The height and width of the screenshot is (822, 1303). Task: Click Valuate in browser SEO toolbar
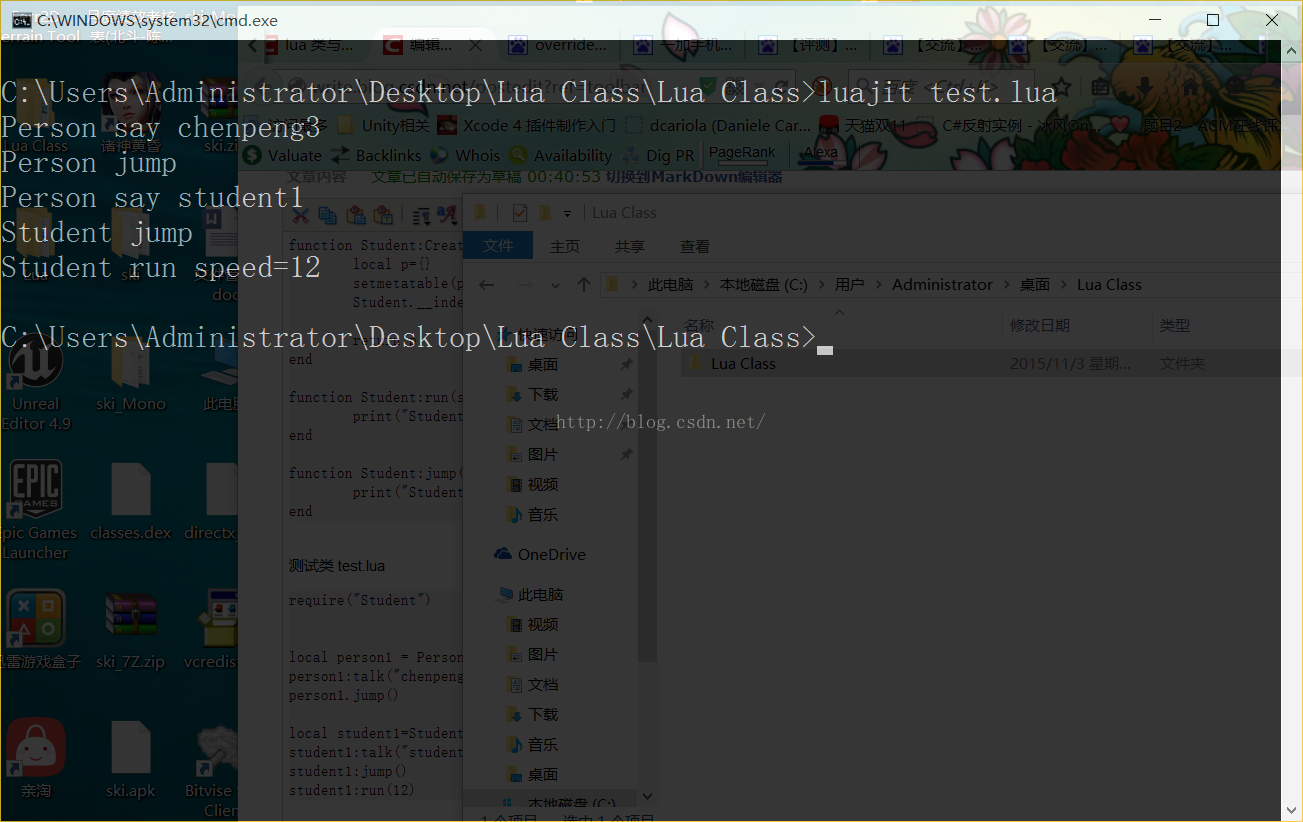point(283,155)
